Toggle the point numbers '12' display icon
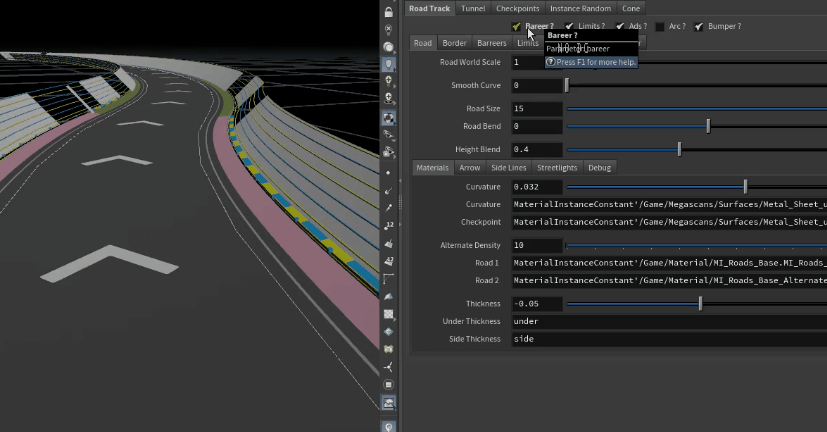 (388, 225)
